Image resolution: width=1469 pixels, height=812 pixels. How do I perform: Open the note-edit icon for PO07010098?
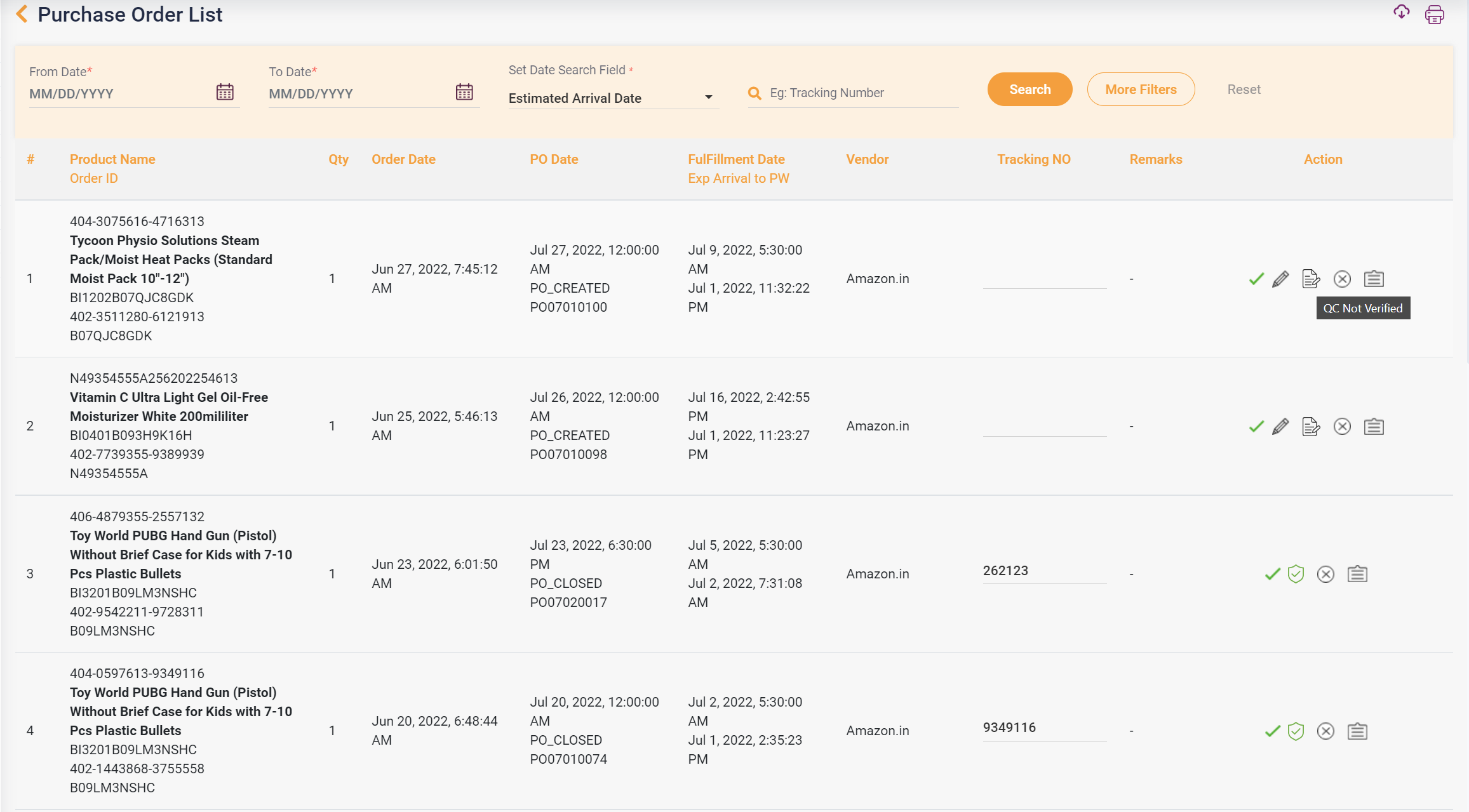[x=1311, y=427]
